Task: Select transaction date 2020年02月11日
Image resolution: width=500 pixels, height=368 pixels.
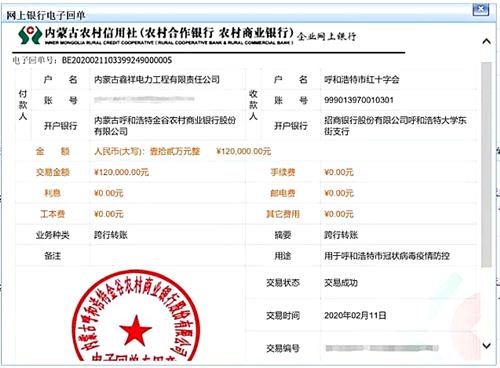Action: pyautogui.click(x=355, y=316)
